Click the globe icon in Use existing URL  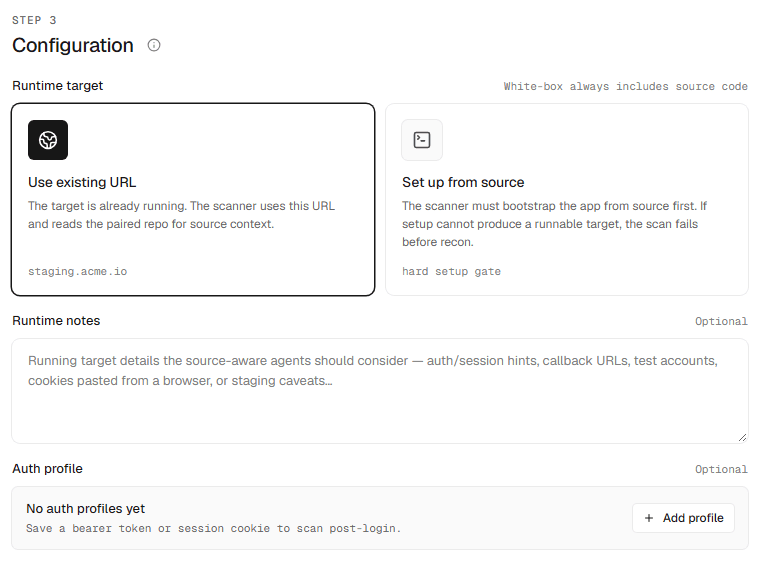pyautogui.click(x=48, y=140)
